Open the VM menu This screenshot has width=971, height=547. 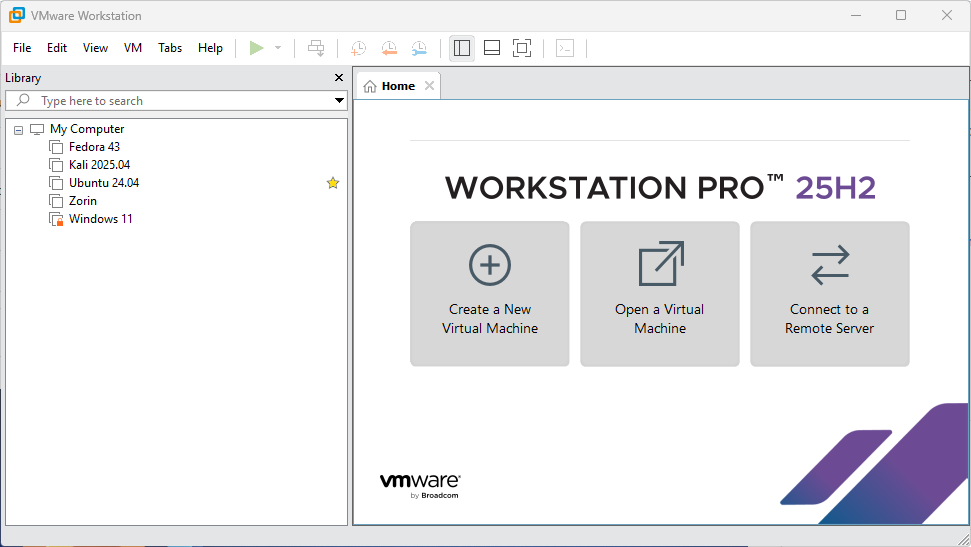[x=133, y=48]
